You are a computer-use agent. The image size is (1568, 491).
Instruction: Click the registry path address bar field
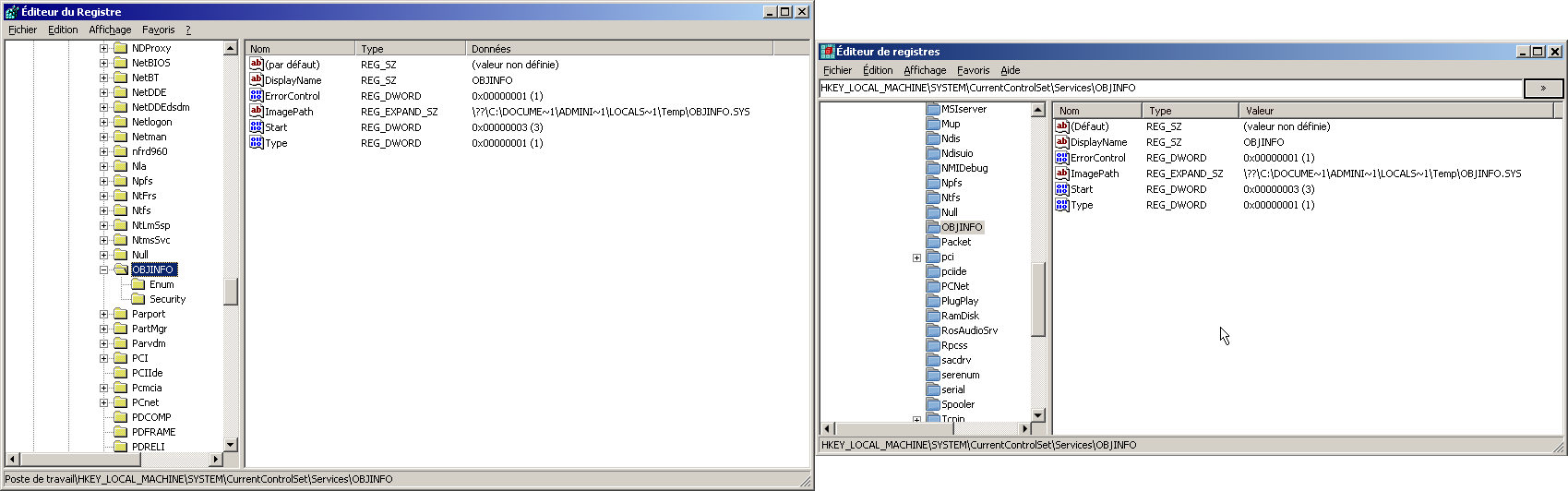tap(1169, 89)
